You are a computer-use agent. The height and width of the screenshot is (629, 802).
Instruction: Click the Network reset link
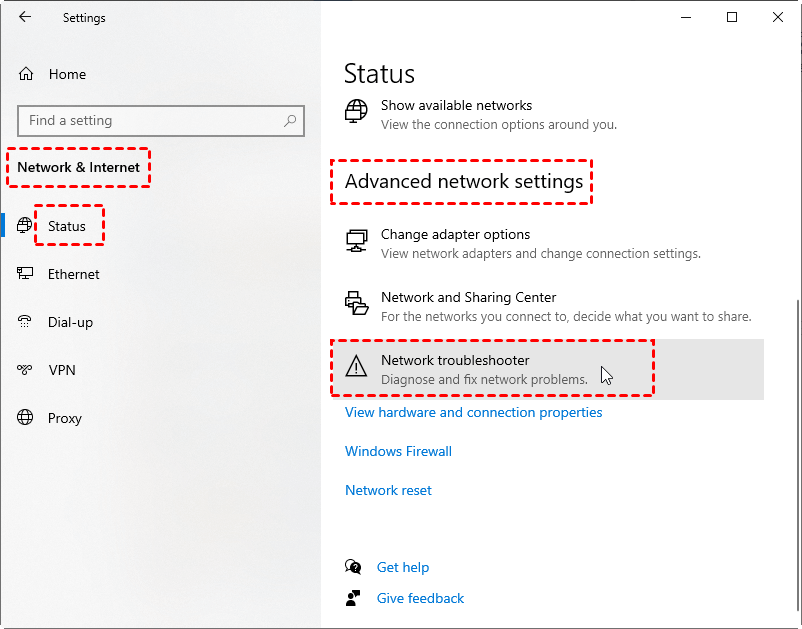388,490
